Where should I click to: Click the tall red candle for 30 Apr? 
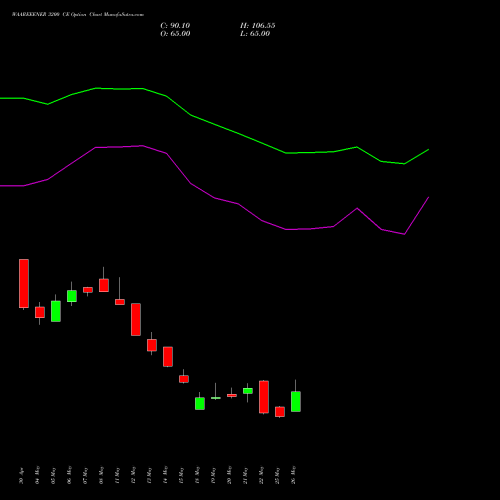[x=24, y=283]
